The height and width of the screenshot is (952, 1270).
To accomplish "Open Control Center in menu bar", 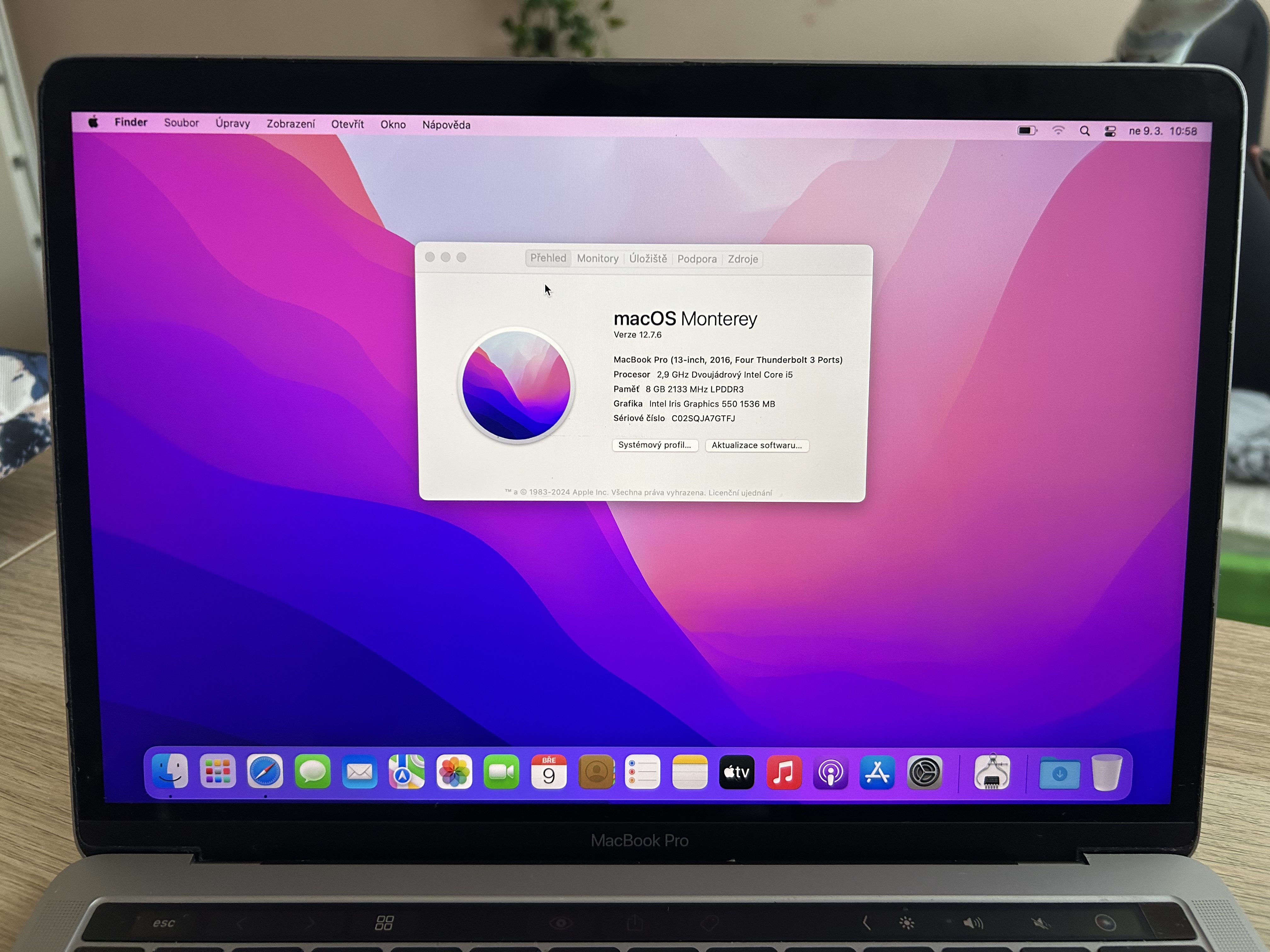I will click(x=1110, y=131).
